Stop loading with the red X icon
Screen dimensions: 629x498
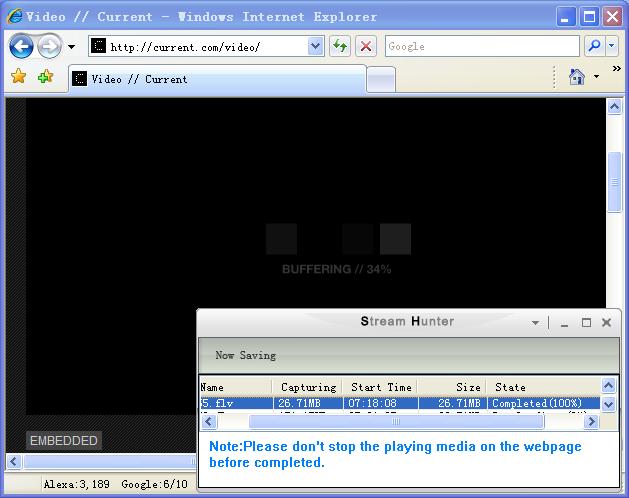tap(365, 47)
